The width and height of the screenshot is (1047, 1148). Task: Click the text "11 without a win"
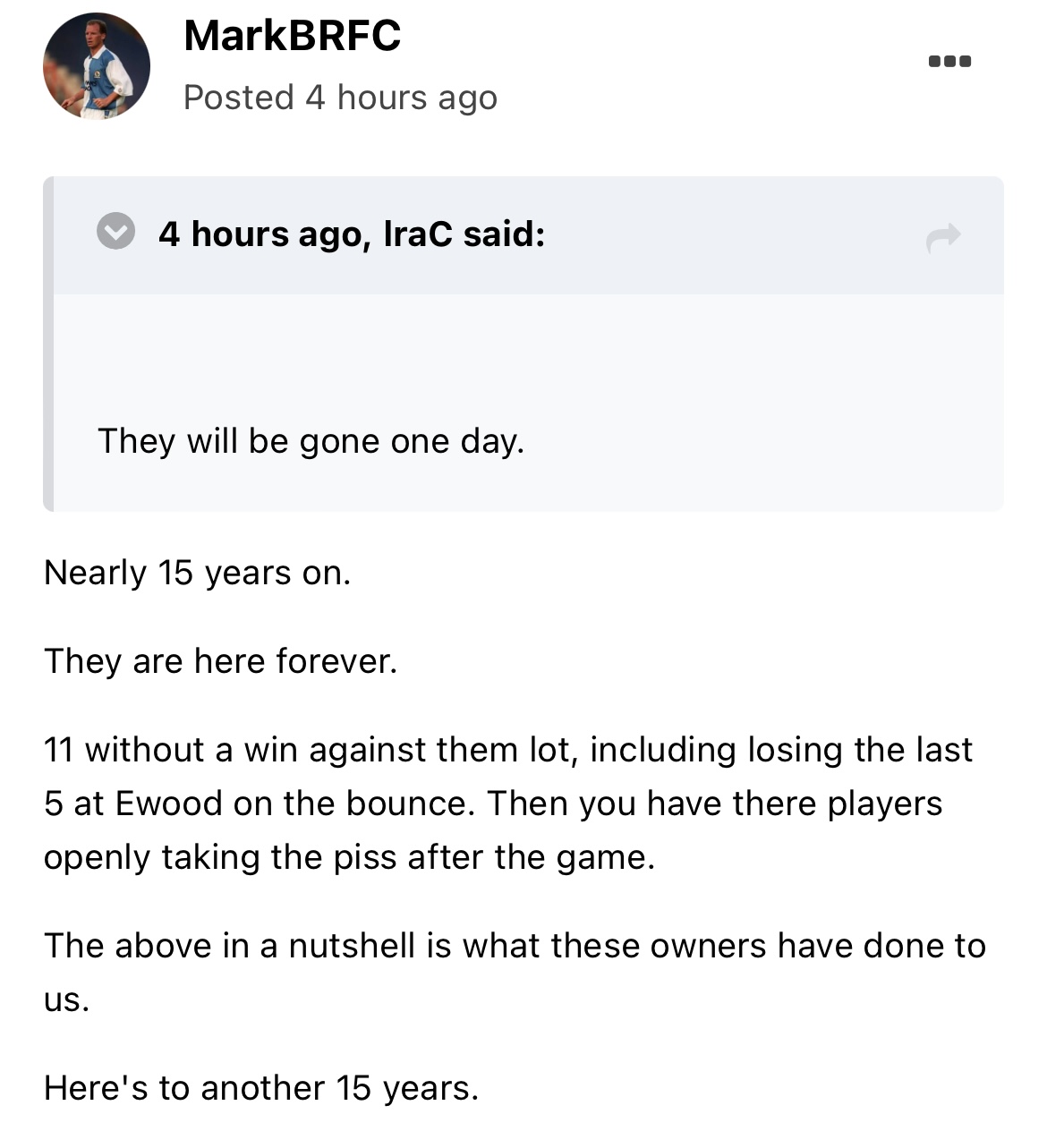tap(170, 750)
